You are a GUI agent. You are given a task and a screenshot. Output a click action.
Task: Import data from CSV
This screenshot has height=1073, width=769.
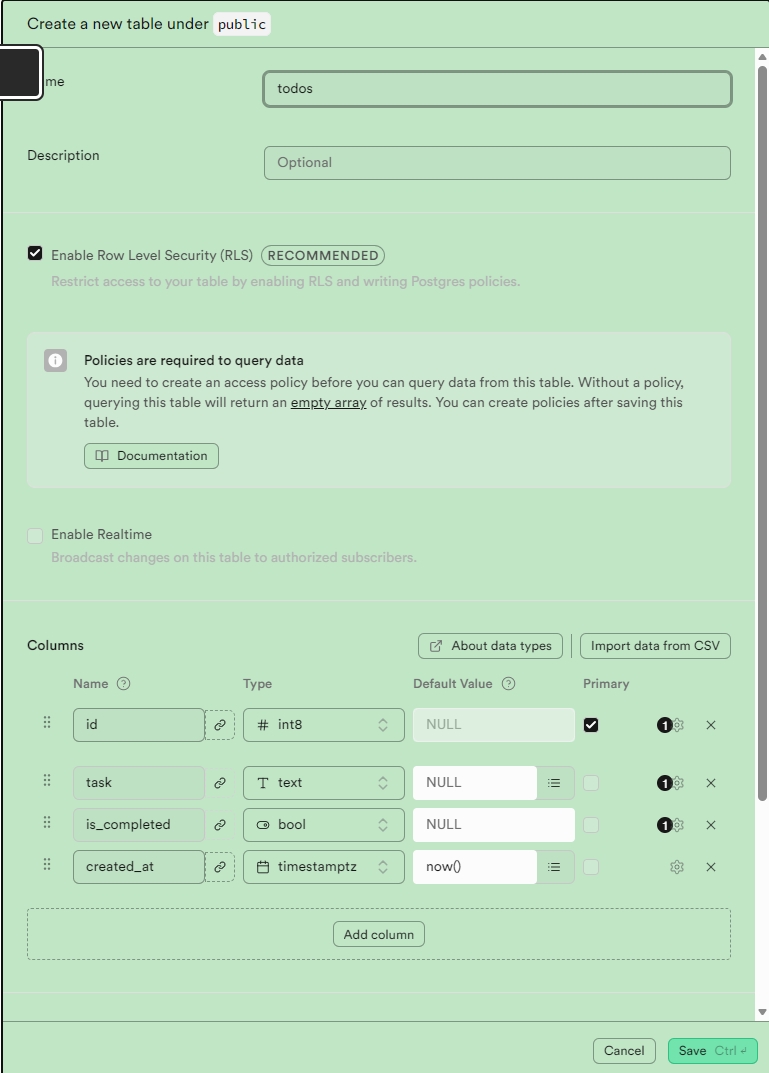(x=655, y=646)
